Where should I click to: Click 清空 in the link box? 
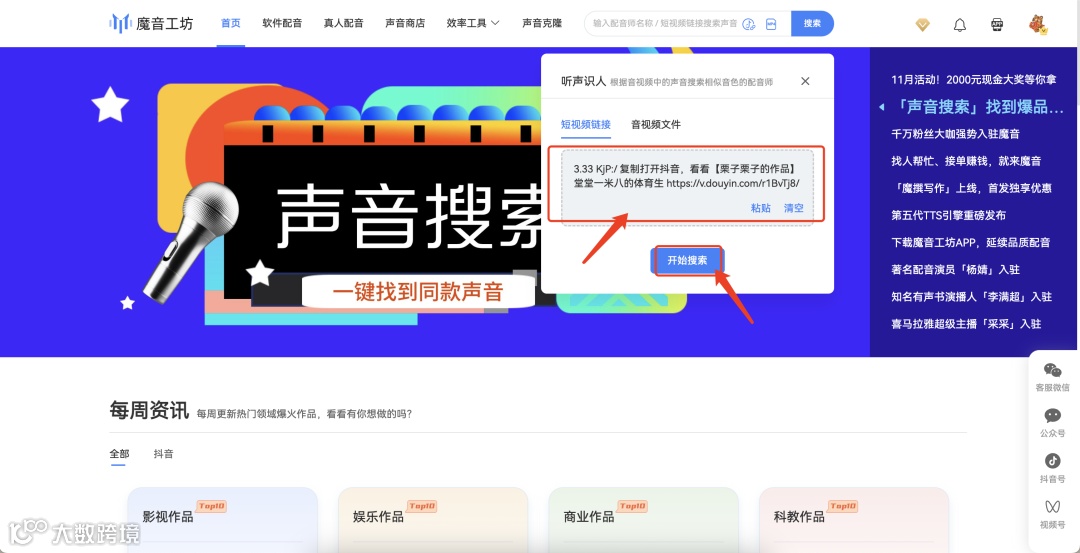pos(793,208)
